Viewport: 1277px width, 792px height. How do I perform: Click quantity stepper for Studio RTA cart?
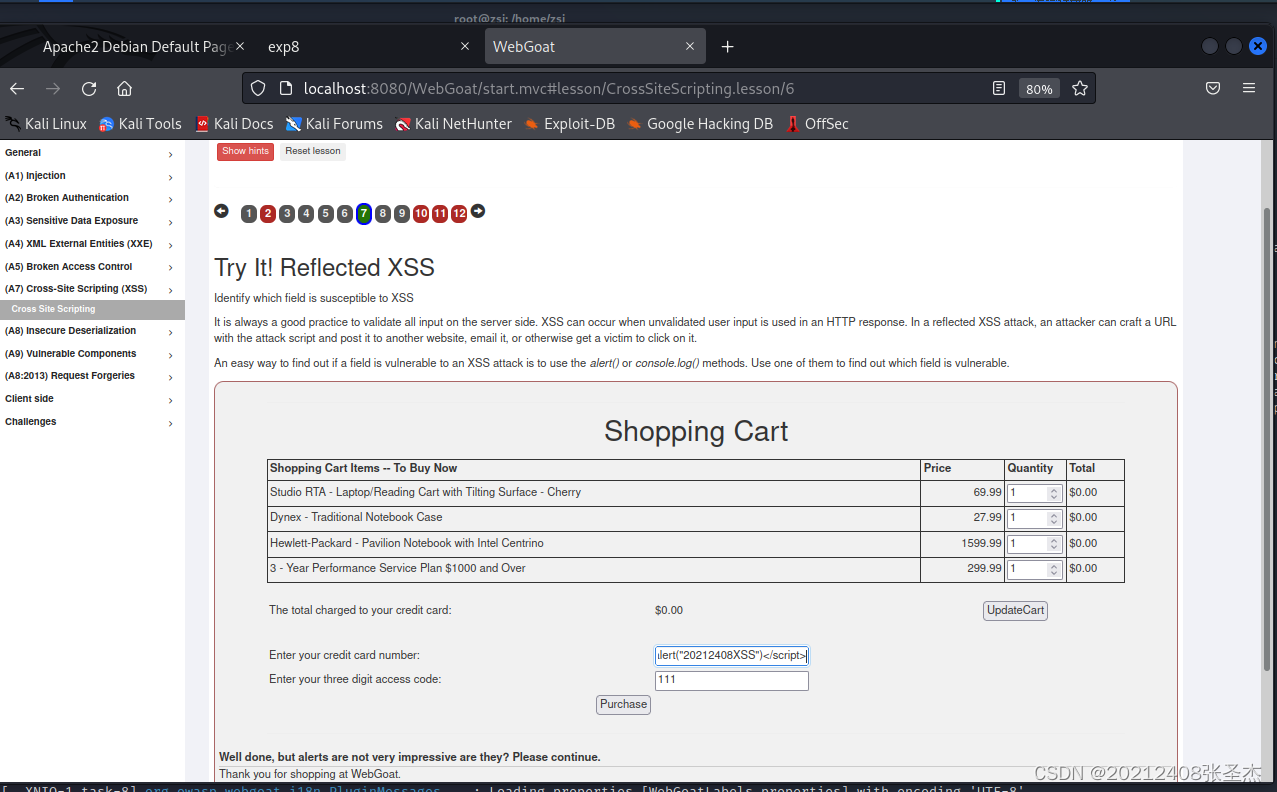(1053, 493)
